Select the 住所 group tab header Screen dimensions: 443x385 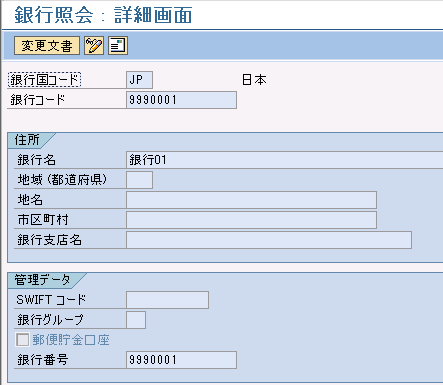click(x=27, y=140)
